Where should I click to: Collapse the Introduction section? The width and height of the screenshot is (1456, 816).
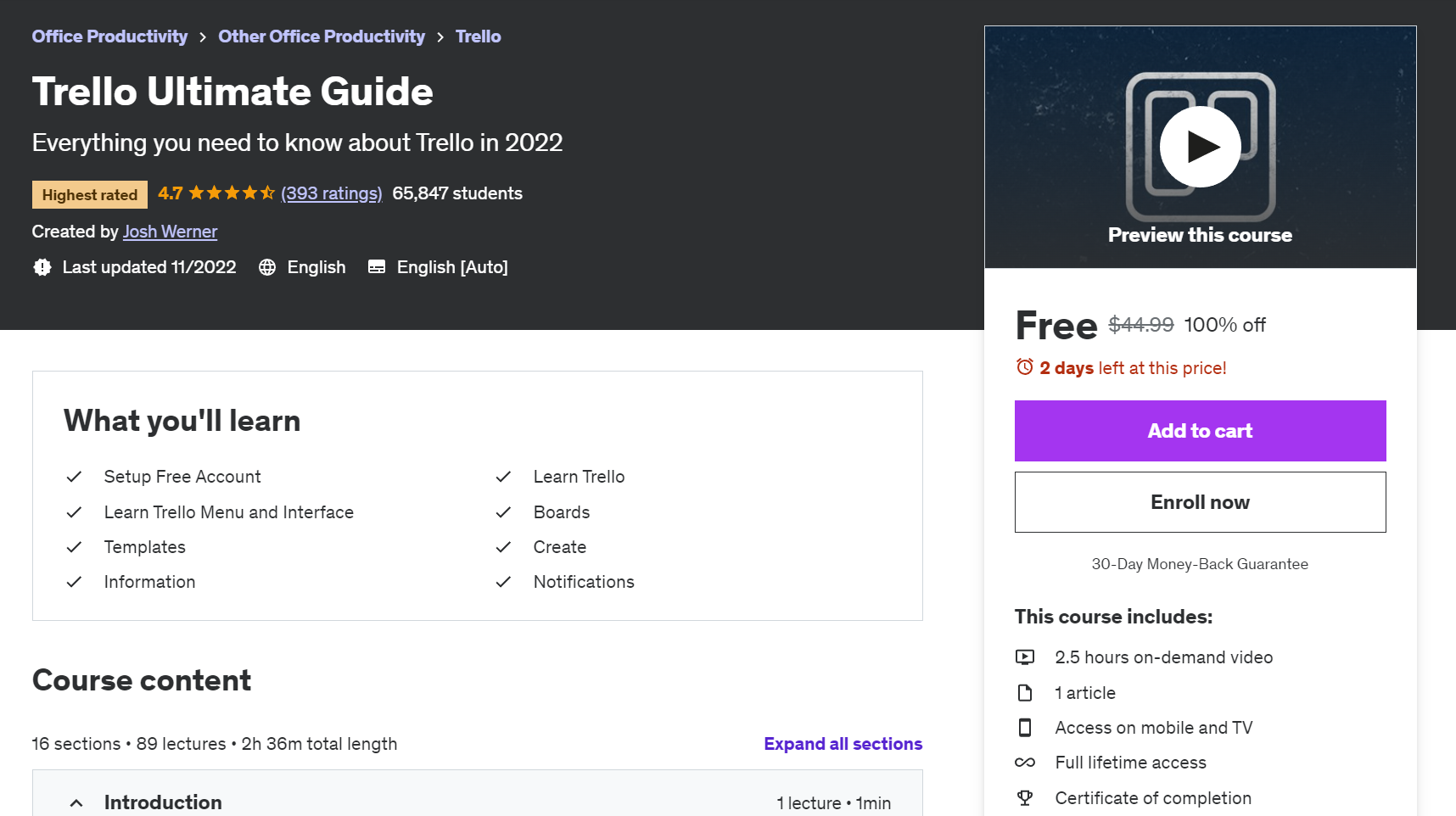point(76,802)
